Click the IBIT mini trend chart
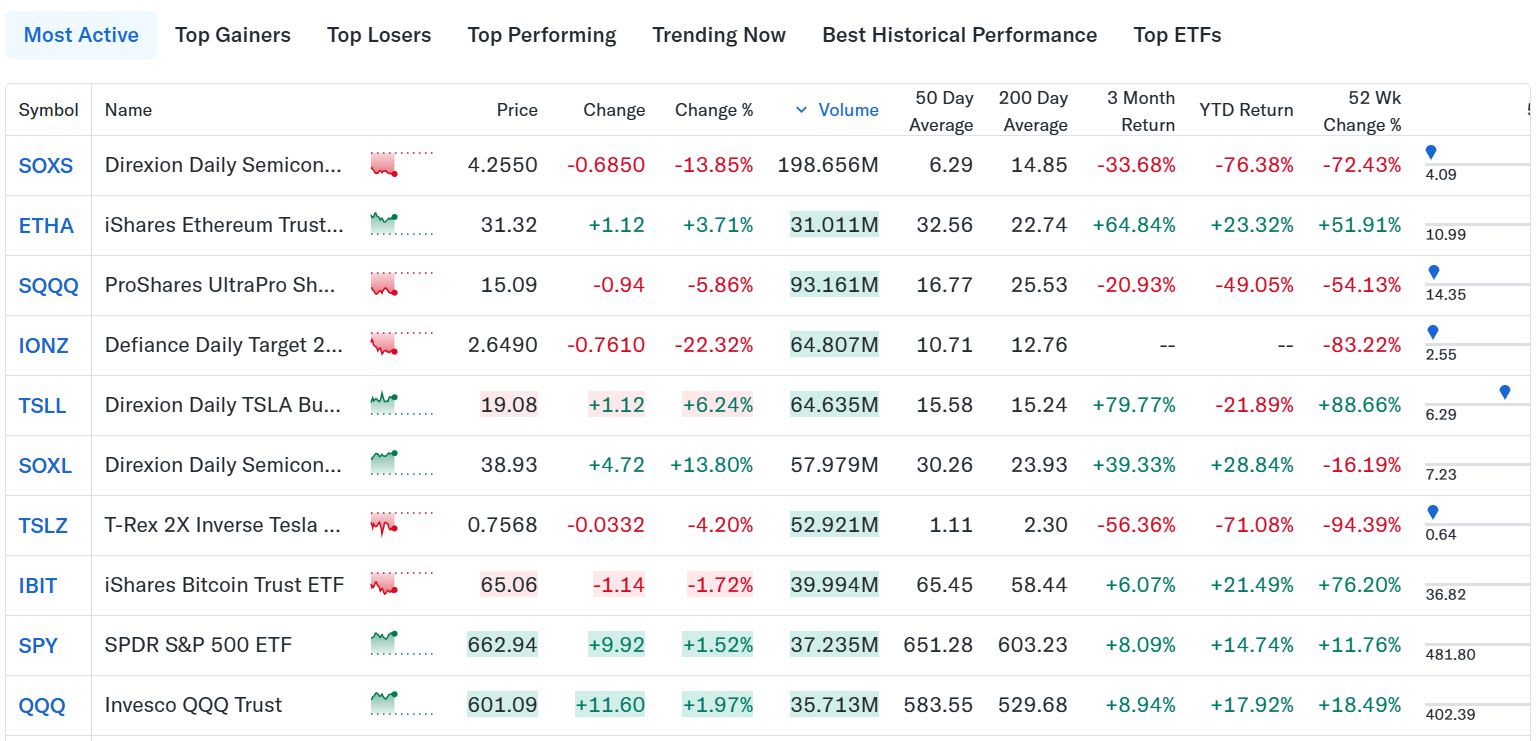Image resolution: width=1538 pixels, height=741 pixels. [401, 584]
